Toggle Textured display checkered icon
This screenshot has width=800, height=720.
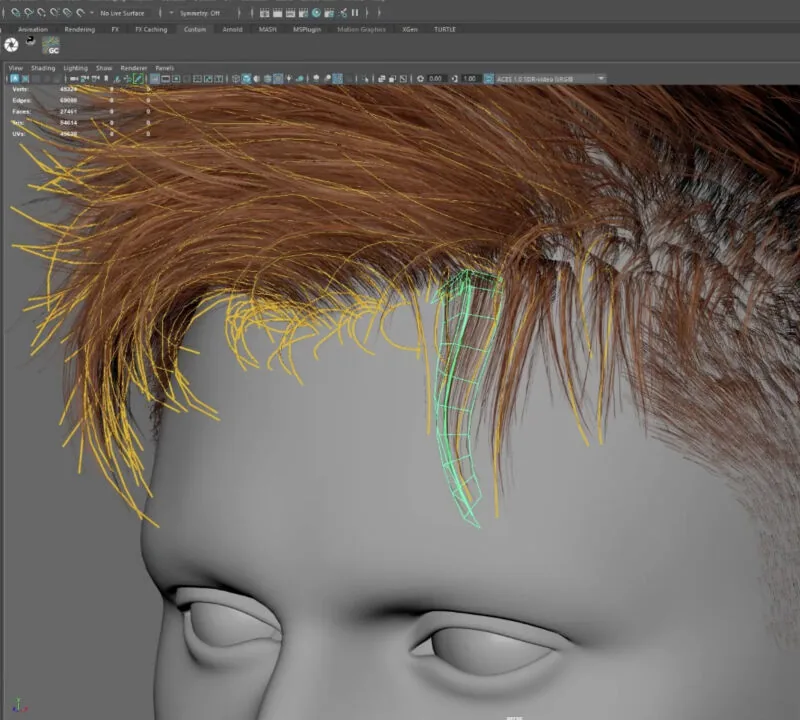278,79
